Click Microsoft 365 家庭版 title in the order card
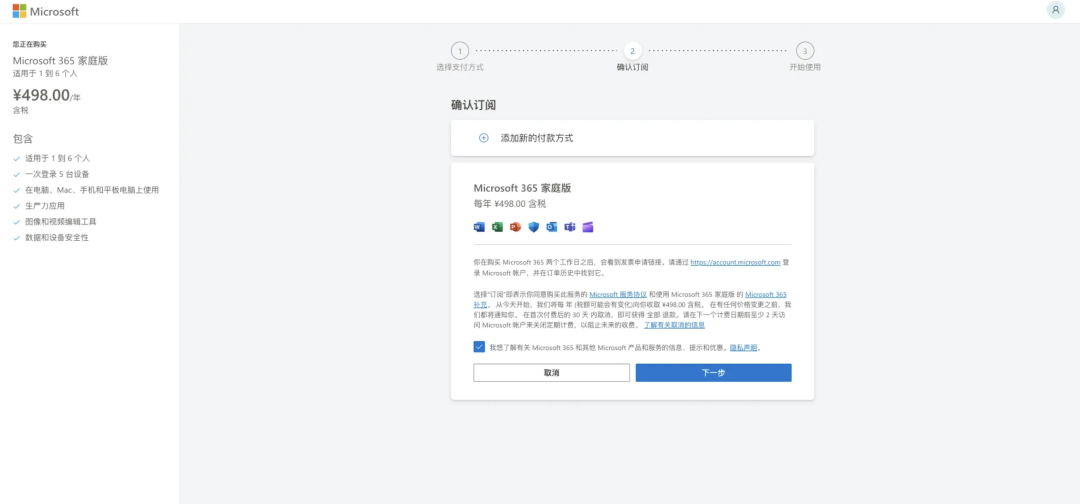Image resolution: width=1080 pixels, height=504 pixels. click(x=523, y=188)
